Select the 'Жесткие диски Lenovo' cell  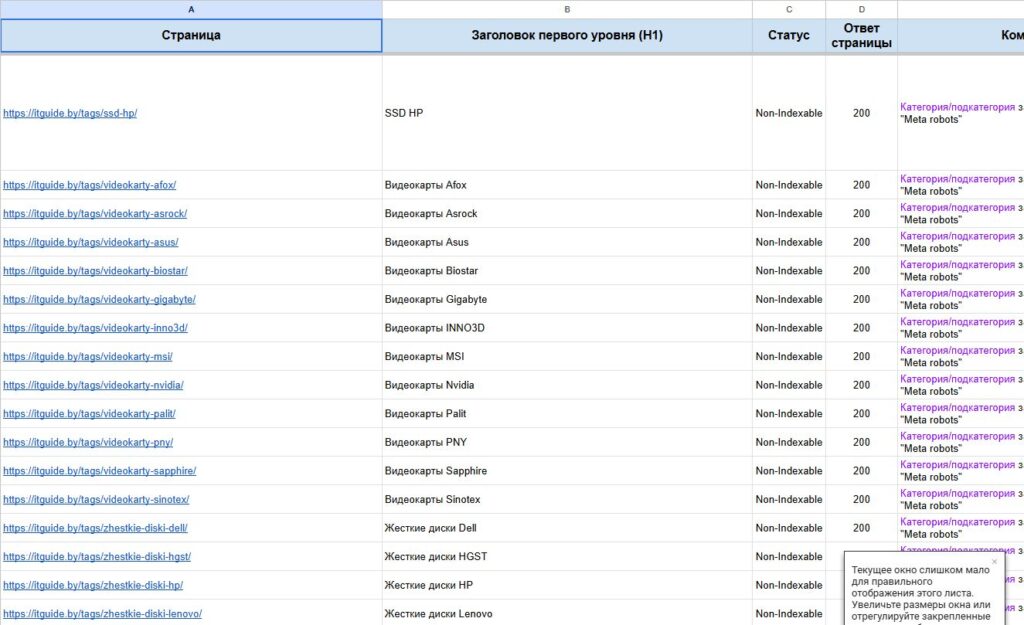567,614
